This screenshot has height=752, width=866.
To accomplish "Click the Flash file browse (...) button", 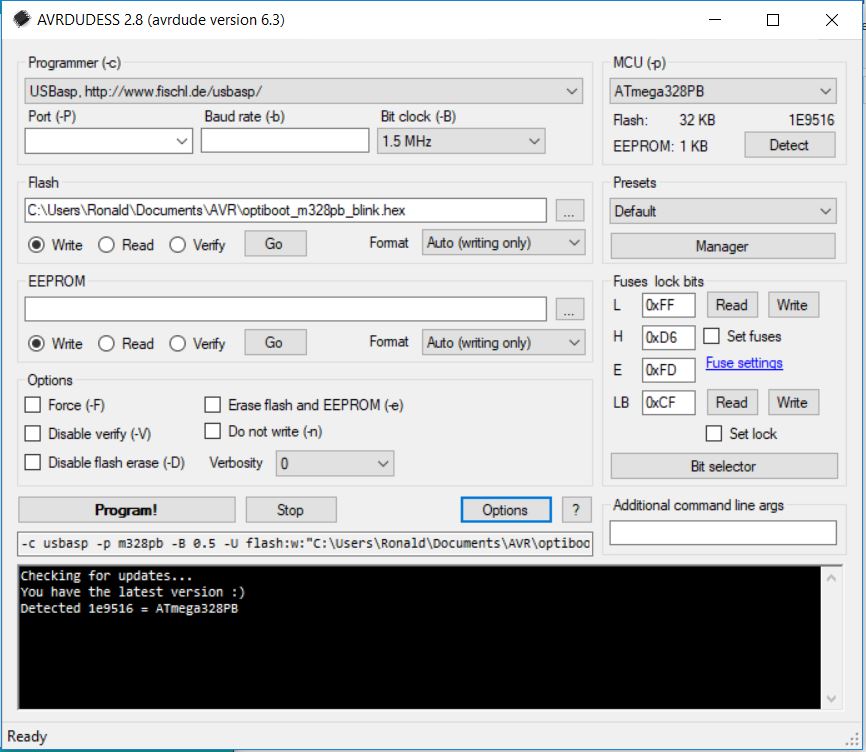I will click(569, 211).
